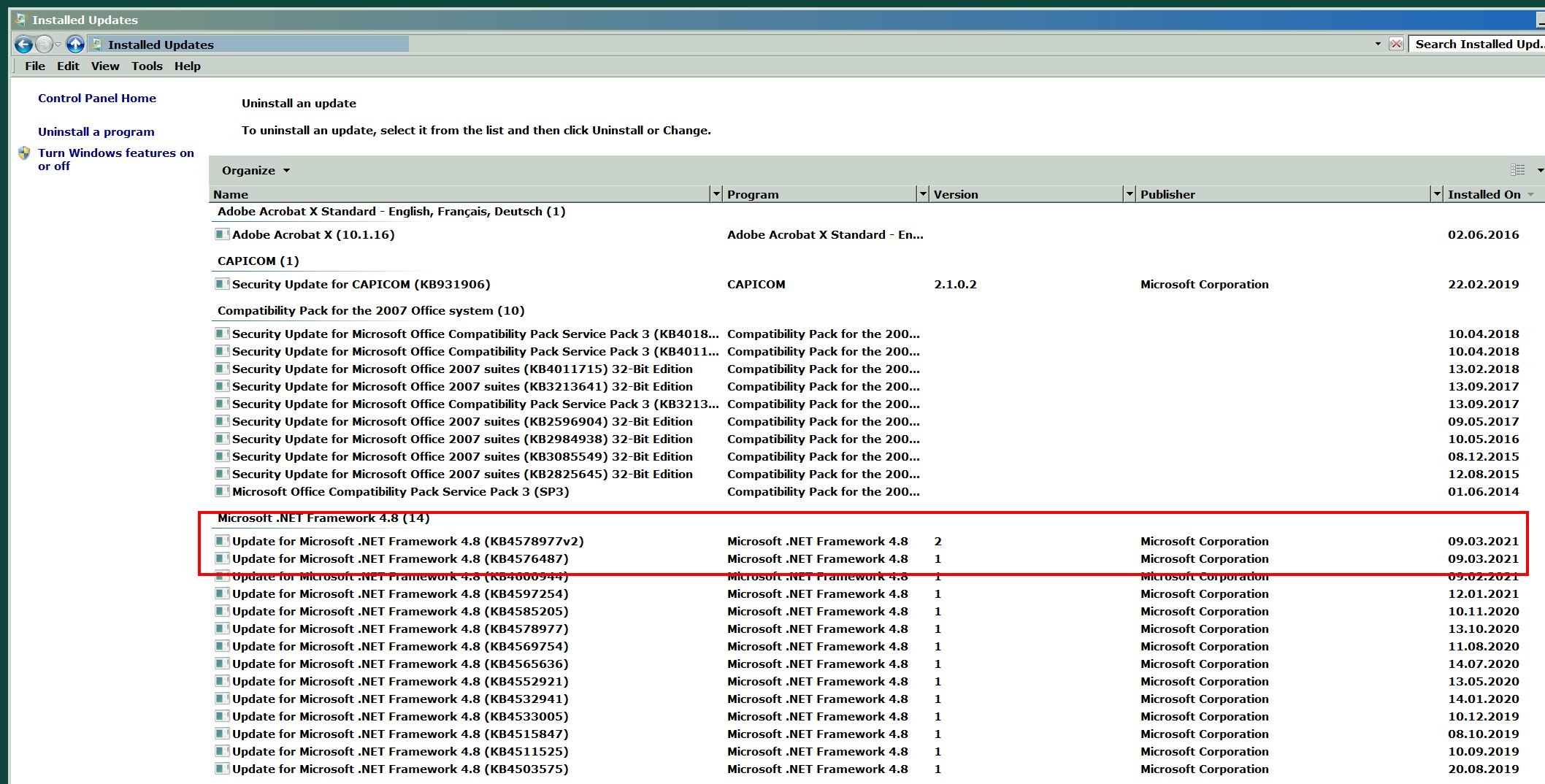Go to Control Panel Home
This screenshot has width=1545, height=784.
(97, 98)
